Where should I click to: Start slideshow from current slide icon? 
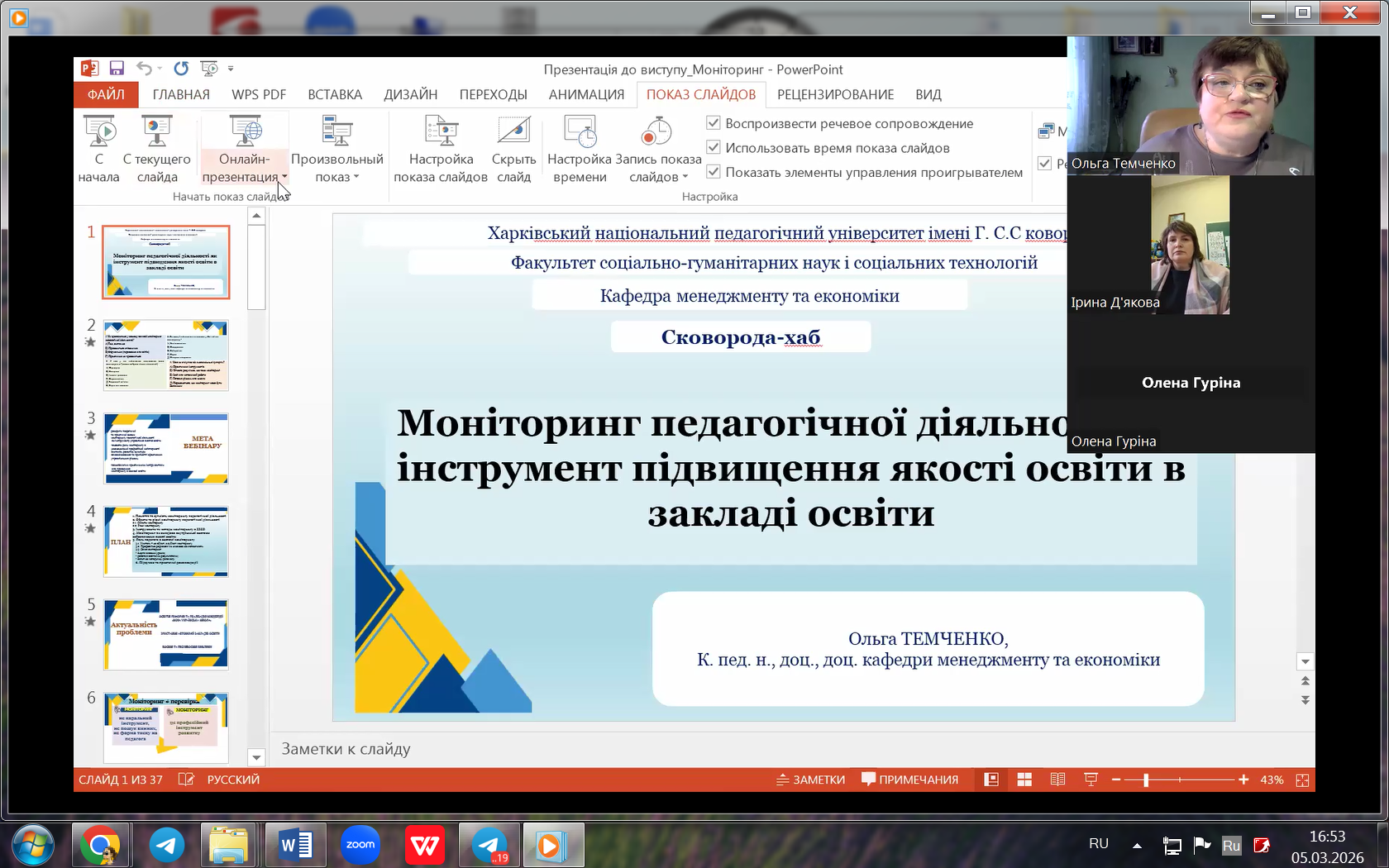[x=156, y=131]
